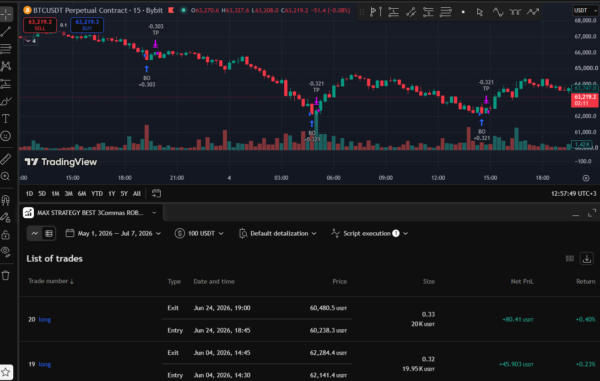Select the arrow pointer in the floating toolbar

click(x=479, y=12)
